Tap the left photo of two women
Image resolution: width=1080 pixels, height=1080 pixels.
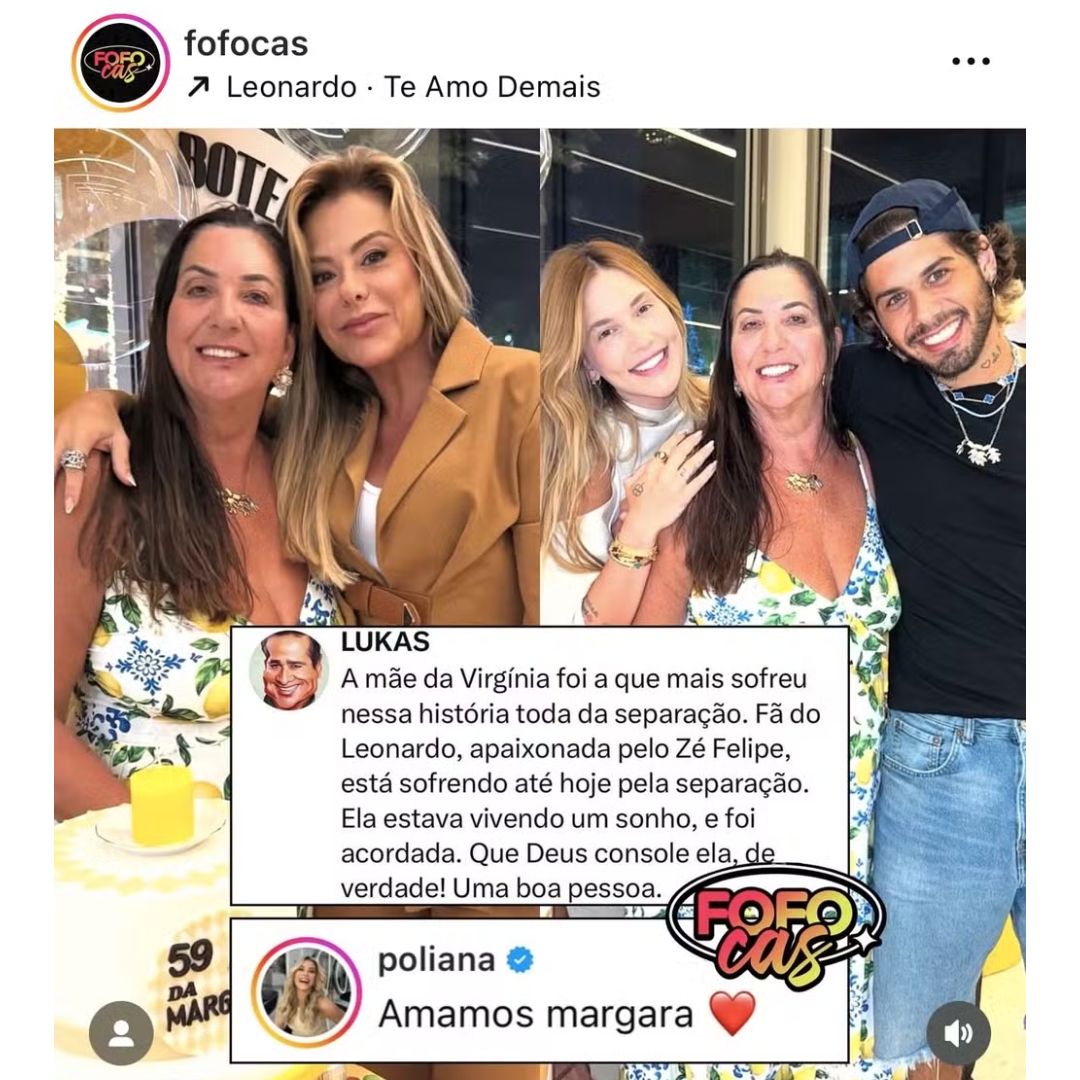pos(297,377)
